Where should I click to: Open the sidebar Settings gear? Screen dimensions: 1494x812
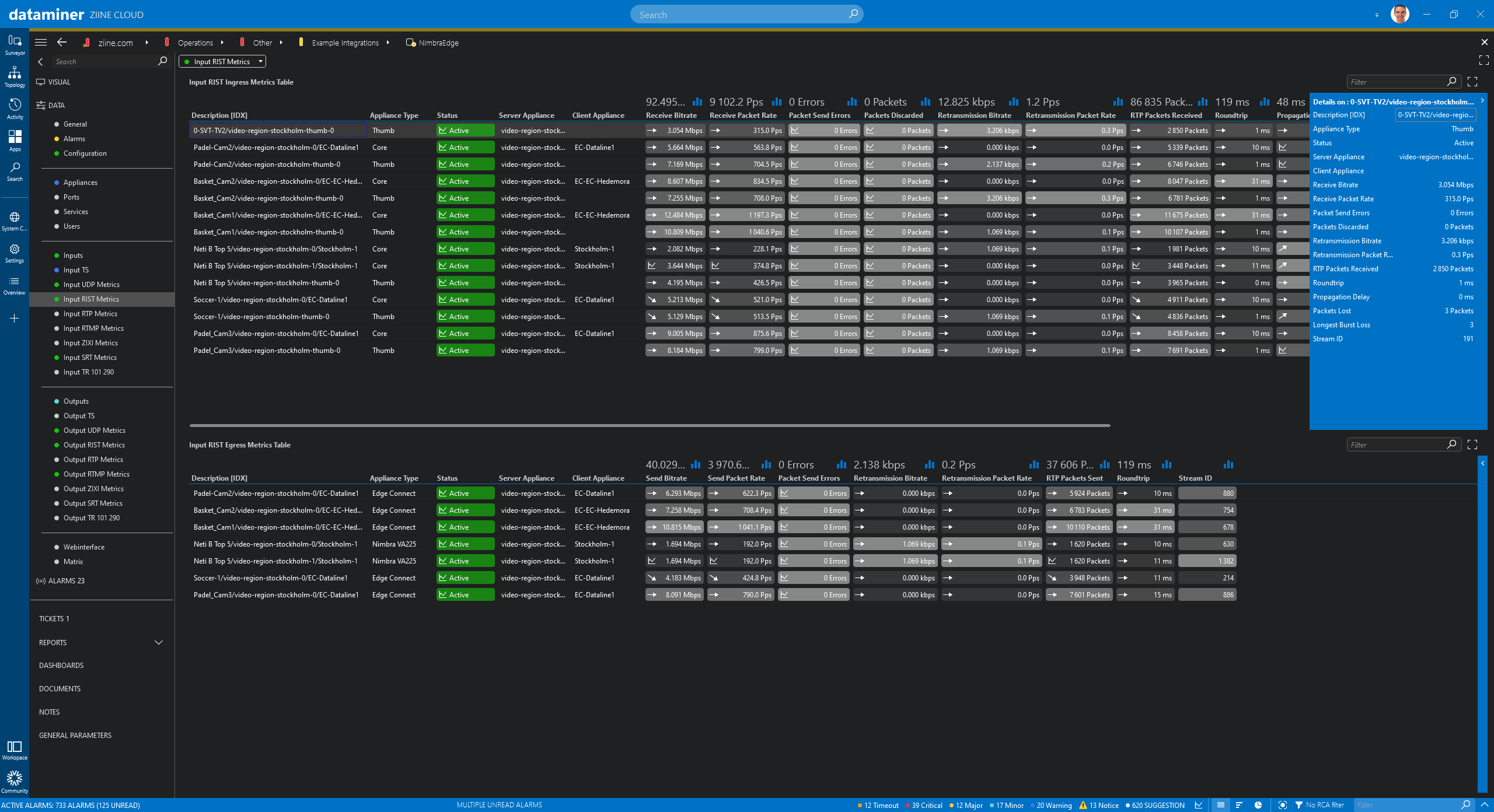point(15,254)
